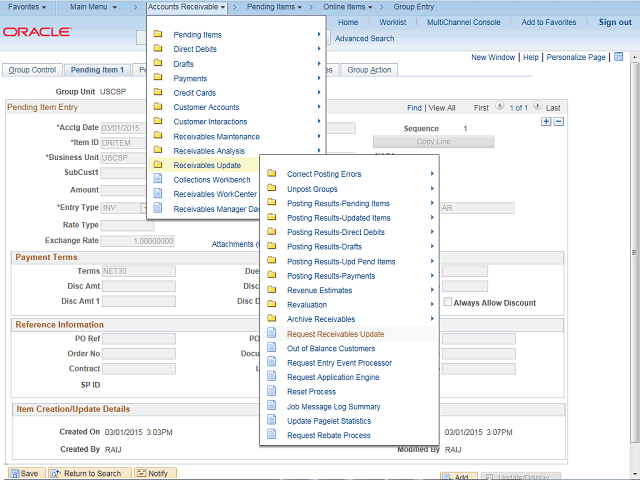
Task: Open the Pending Items breadcrumb dropdown
Action: (274, 7)
